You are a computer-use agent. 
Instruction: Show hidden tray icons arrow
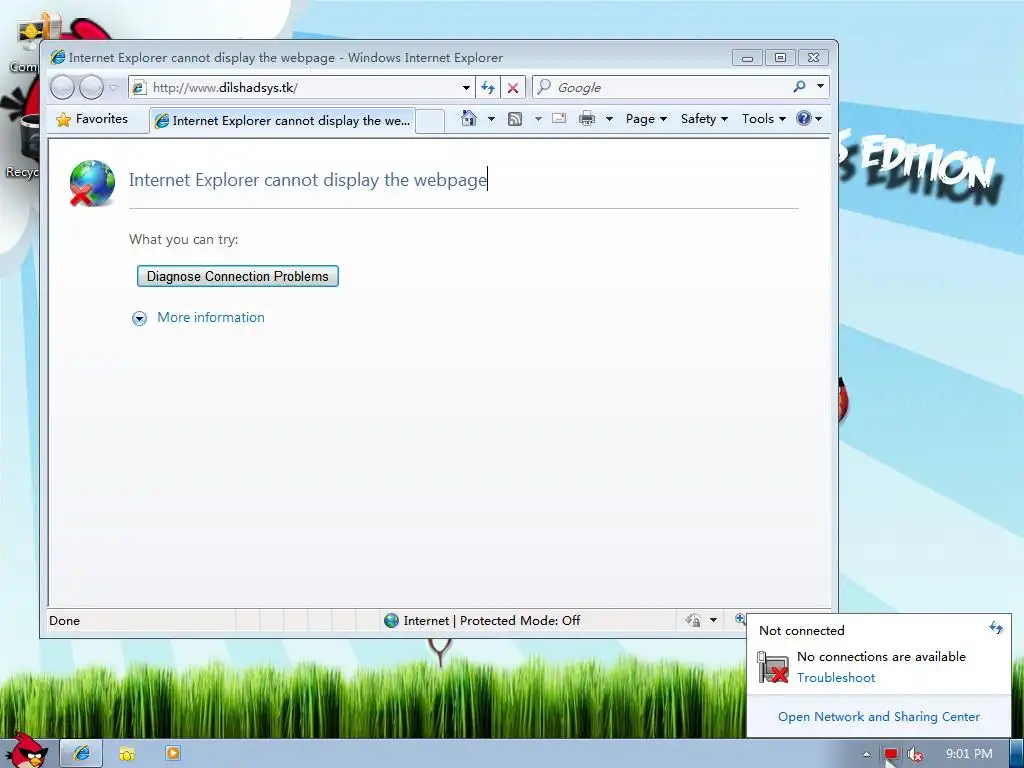pos(866,754)
